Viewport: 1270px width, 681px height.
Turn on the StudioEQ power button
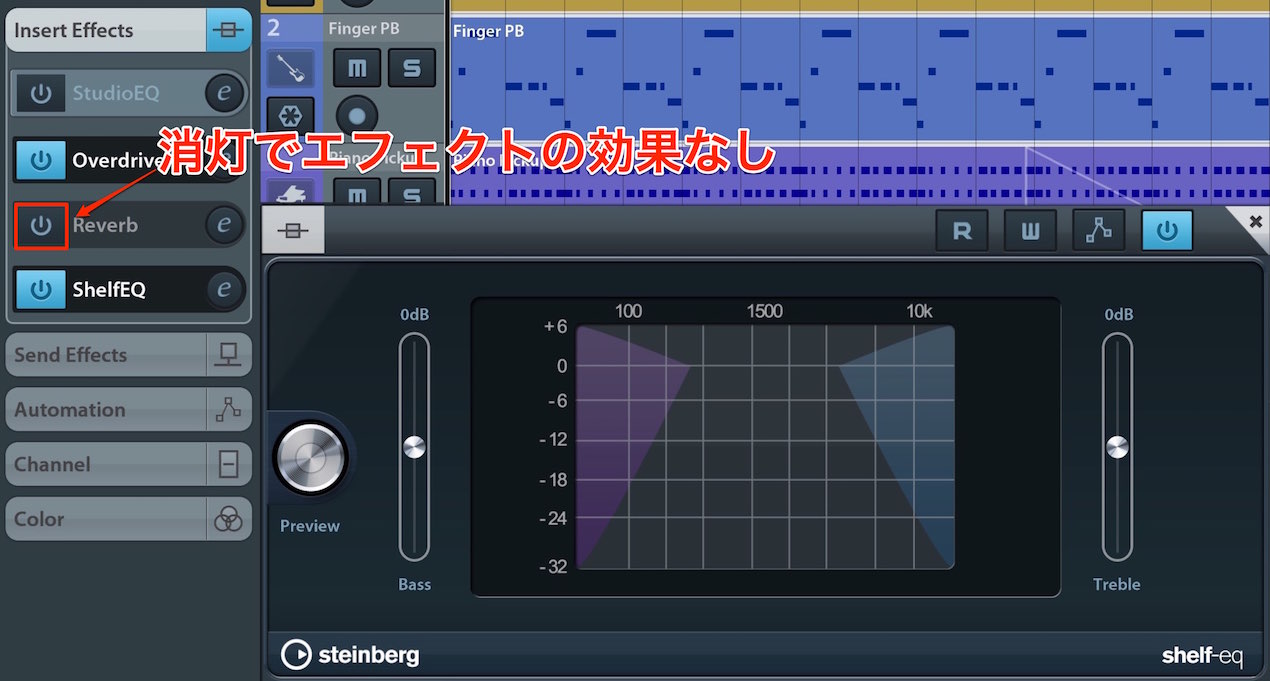[x=41, y=94]
